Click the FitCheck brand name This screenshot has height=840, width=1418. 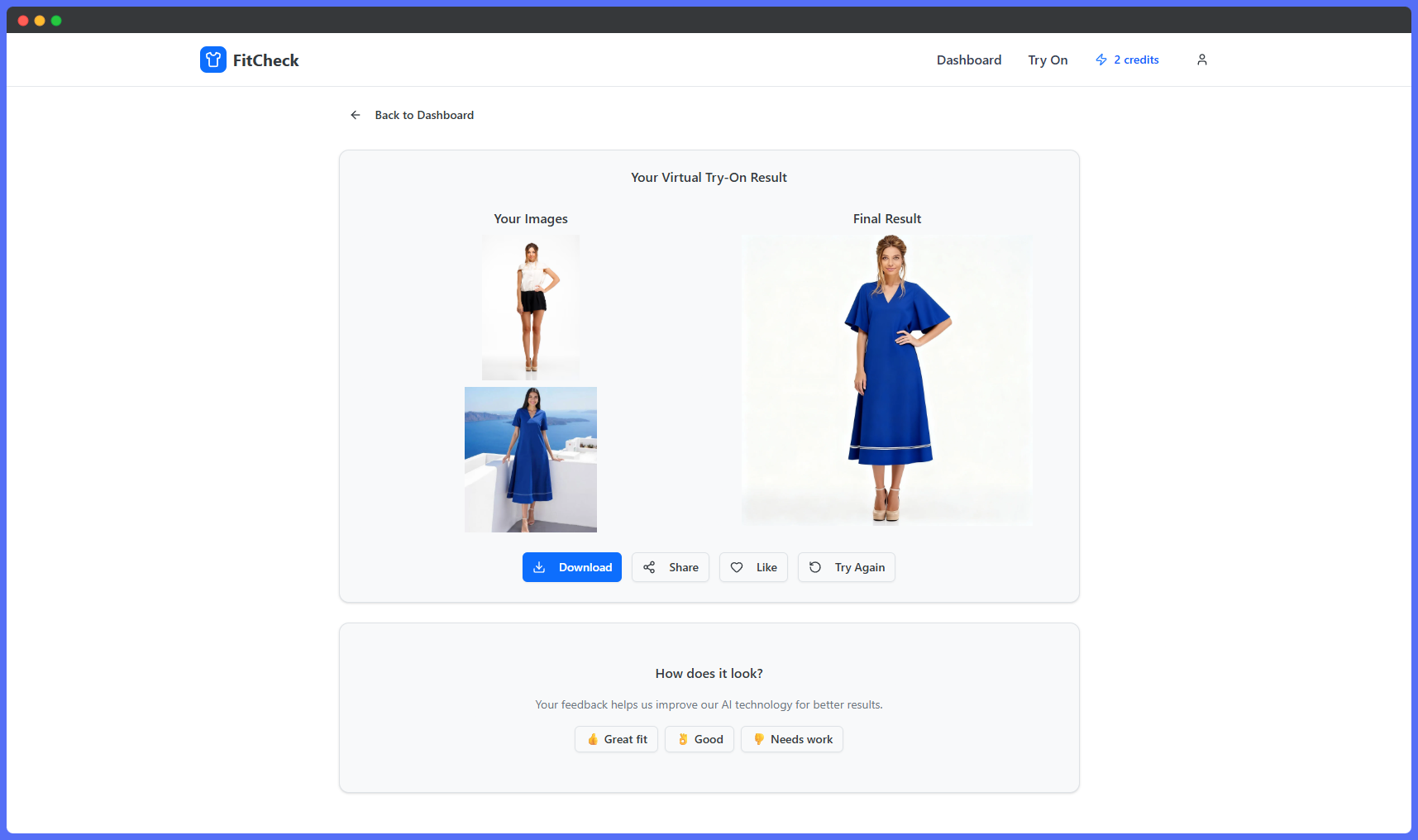(265, 60)
